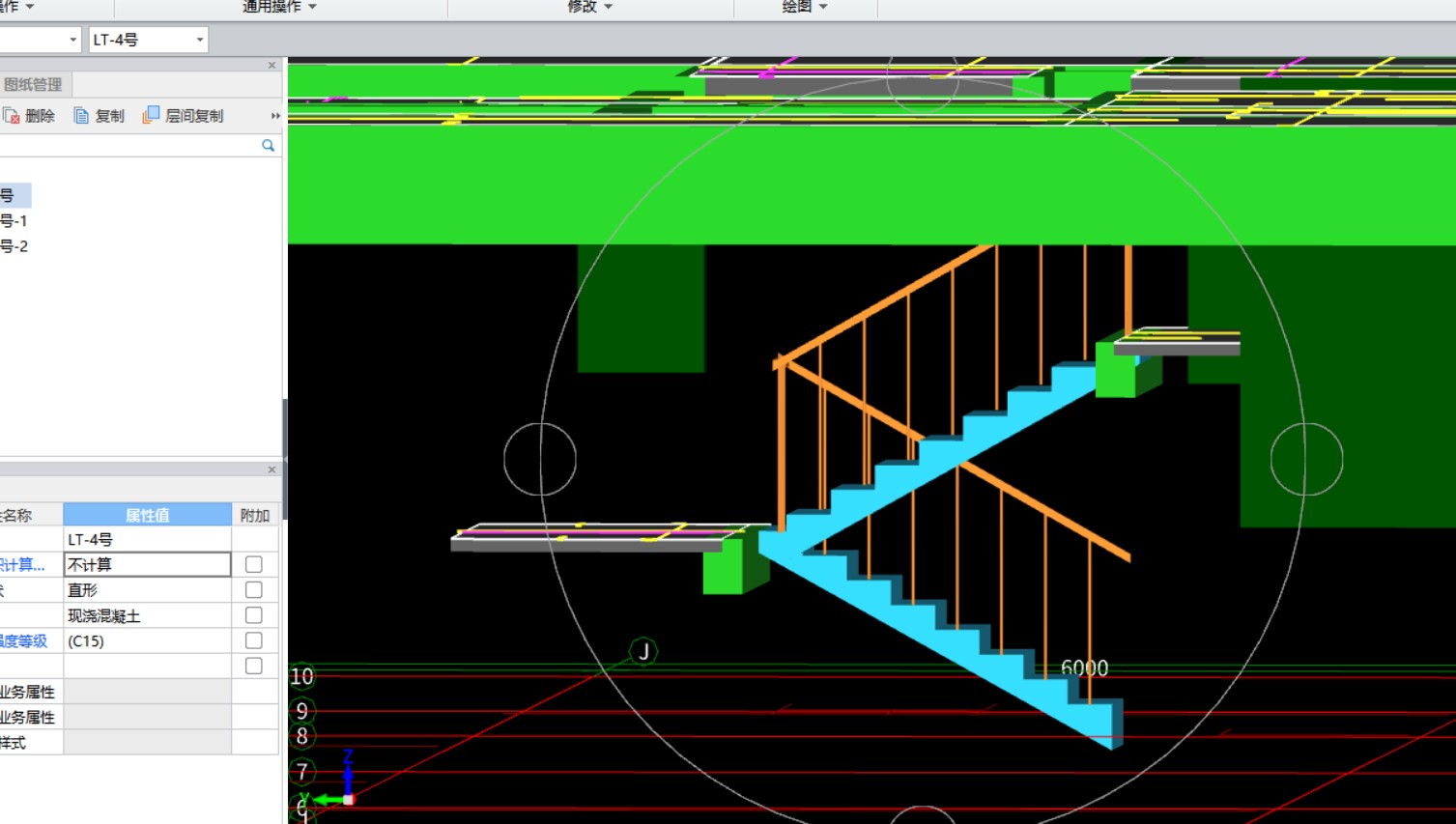
Task: Click the right orbit circle handle
Action: click(x=1306, y=459)
